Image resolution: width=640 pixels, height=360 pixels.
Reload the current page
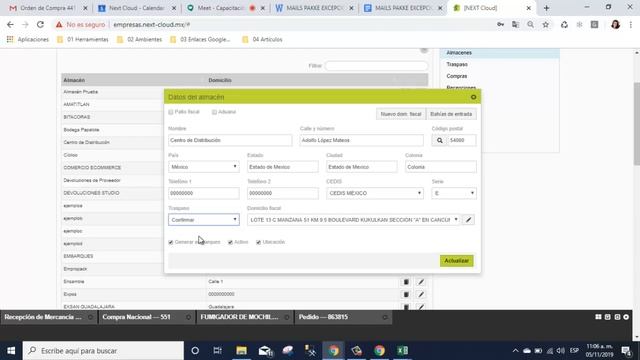tap(40, 24)
